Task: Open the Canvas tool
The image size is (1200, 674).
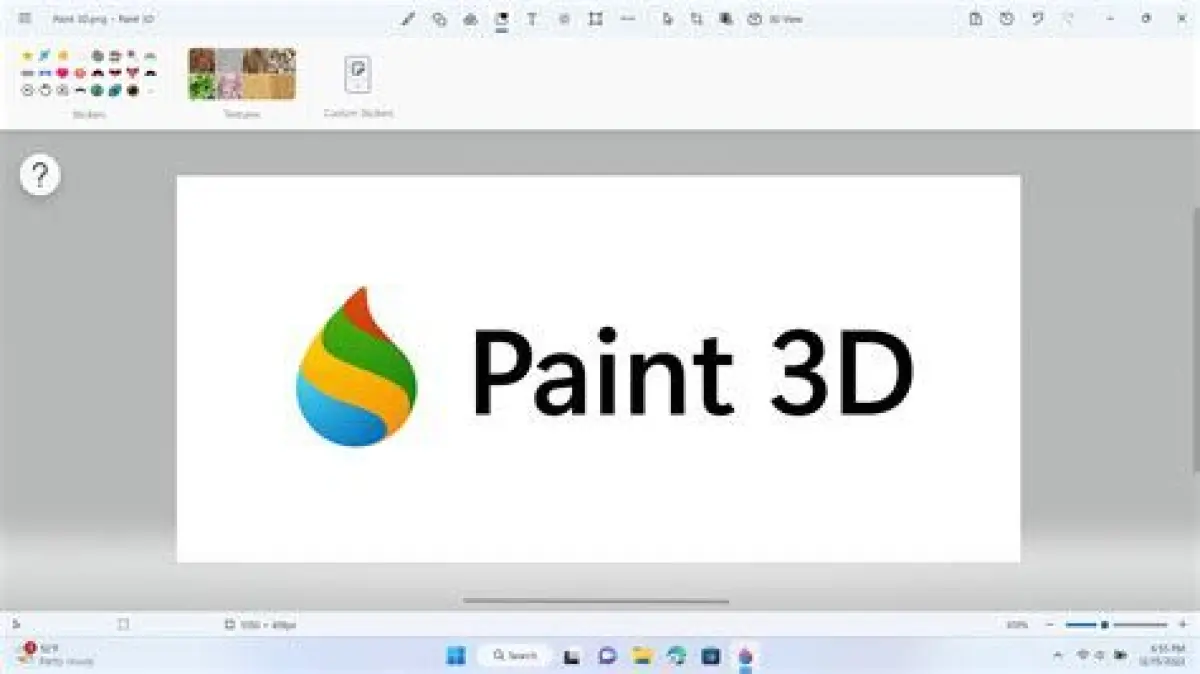Action: tap(596, 19)
